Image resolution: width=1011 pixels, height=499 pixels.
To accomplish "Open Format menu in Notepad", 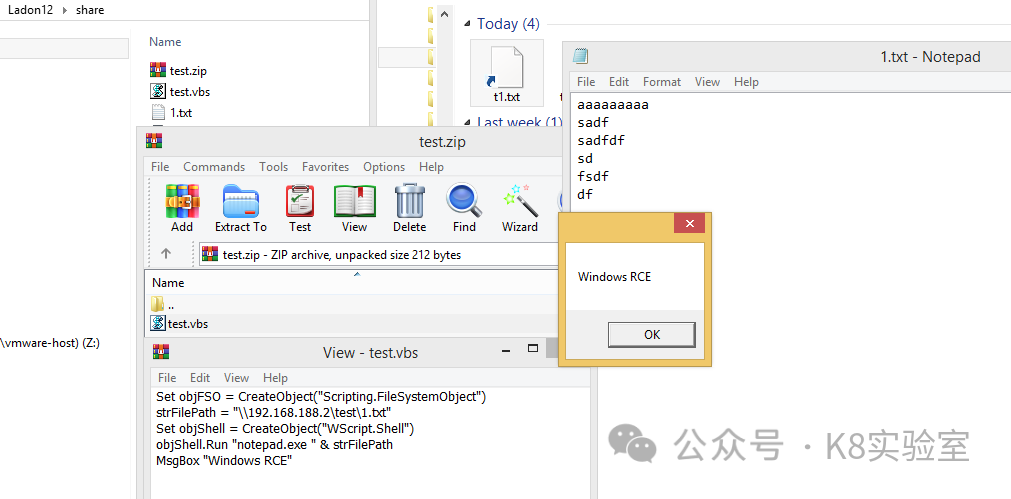I will [662, 82].
